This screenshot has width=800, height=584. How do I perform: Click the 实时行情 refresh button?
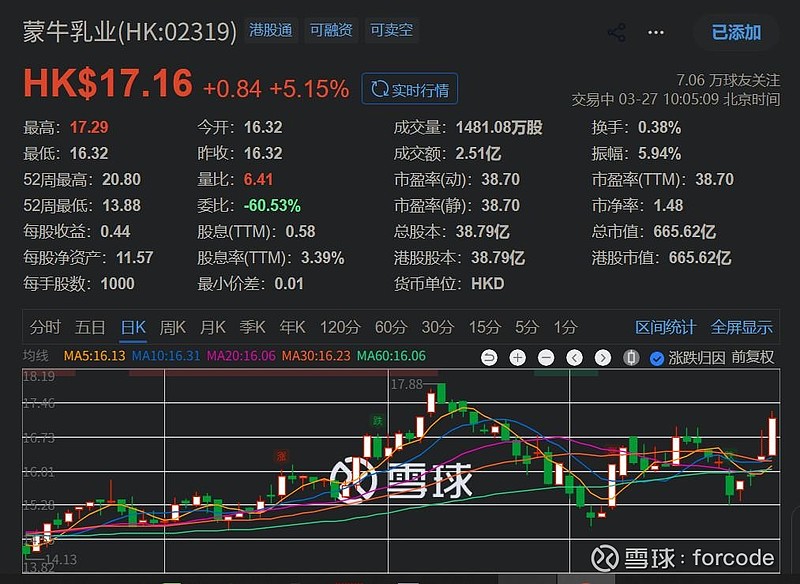pyautogui.click(x=410, y=89)
